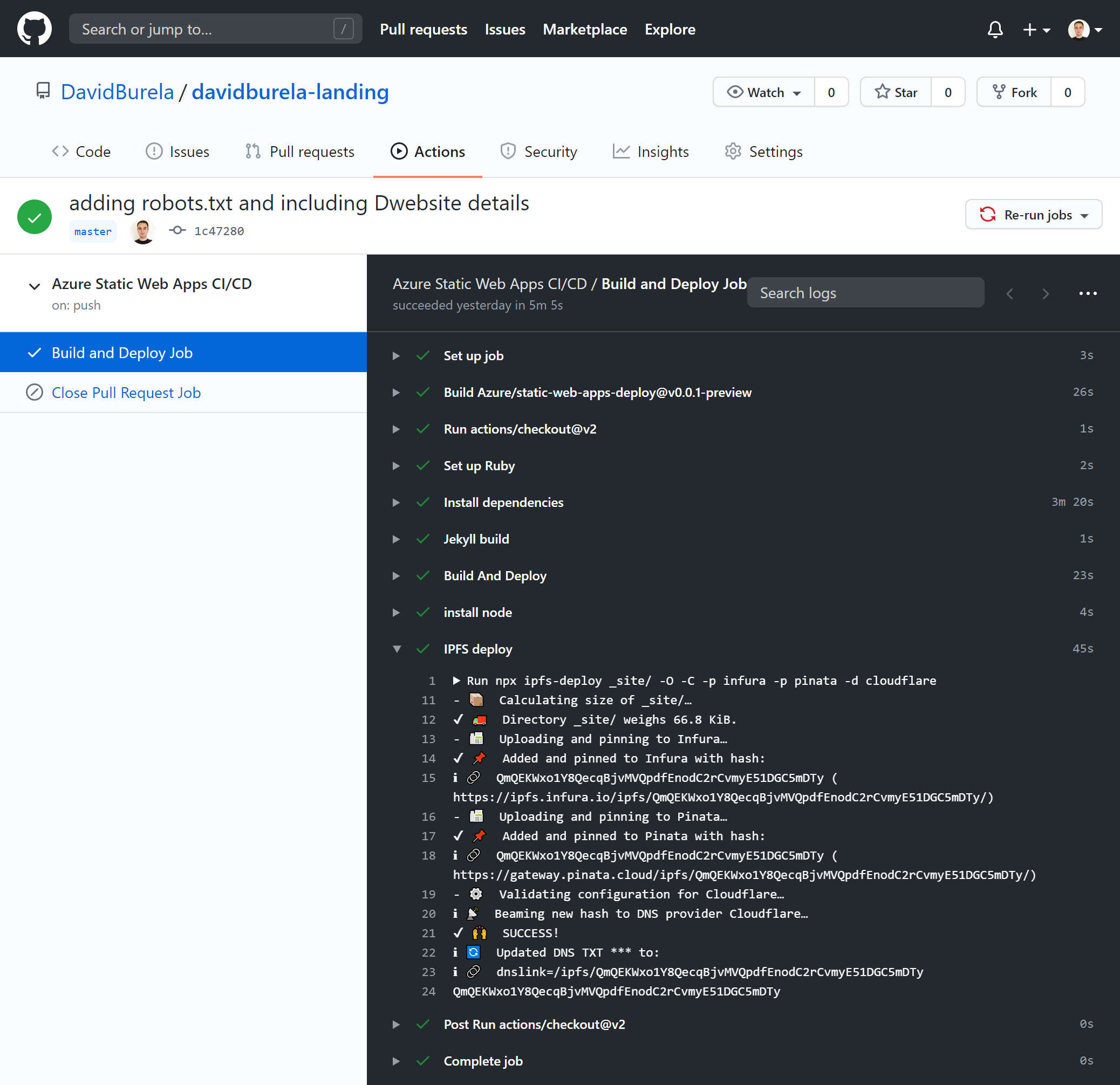Screen dimensions: 1120x1085
Task: Open the user avatar menu
Action: point(1084,29)
